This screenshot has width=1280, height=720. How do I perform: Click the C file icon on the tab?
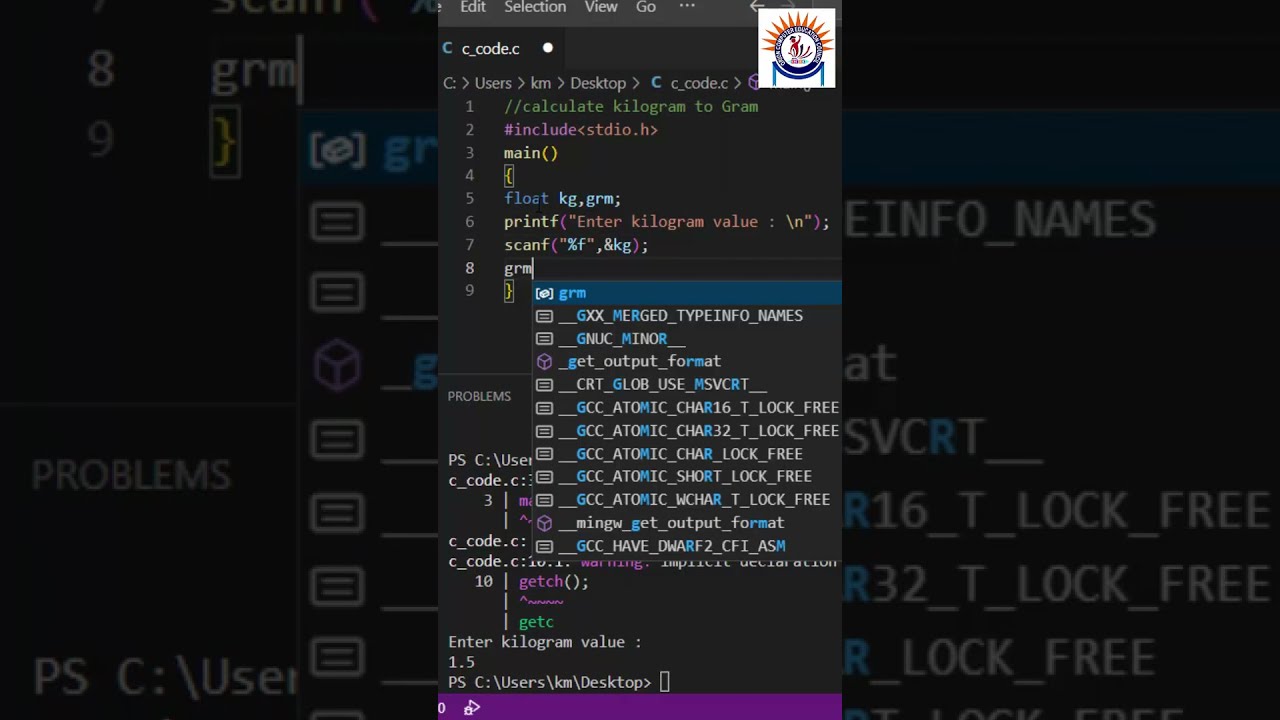[448, 48]
